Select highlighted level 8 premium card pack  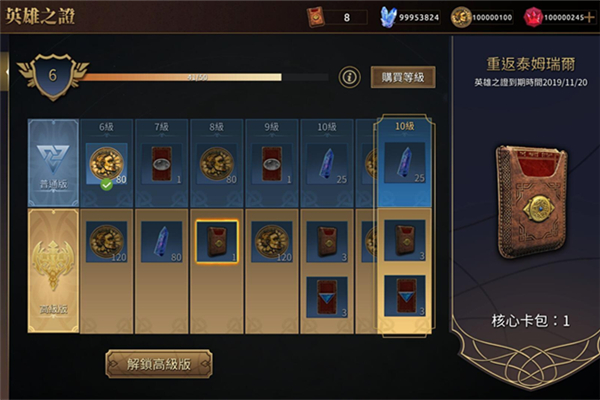click(x=217, y=242)
